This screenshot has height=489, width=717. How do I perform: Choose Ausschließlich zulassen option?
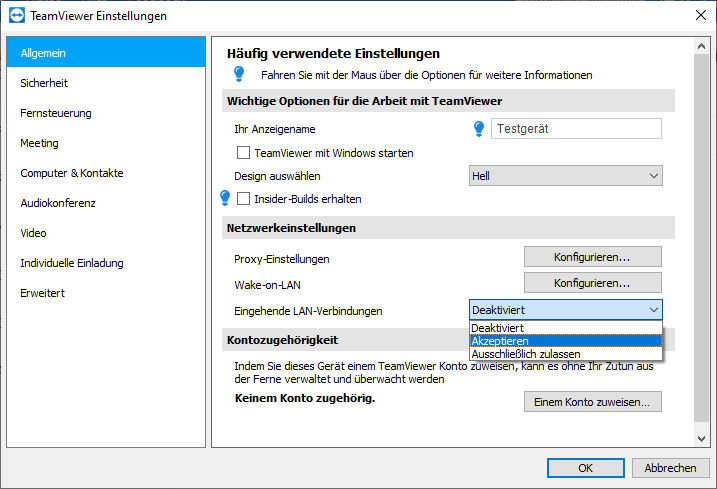566,354
